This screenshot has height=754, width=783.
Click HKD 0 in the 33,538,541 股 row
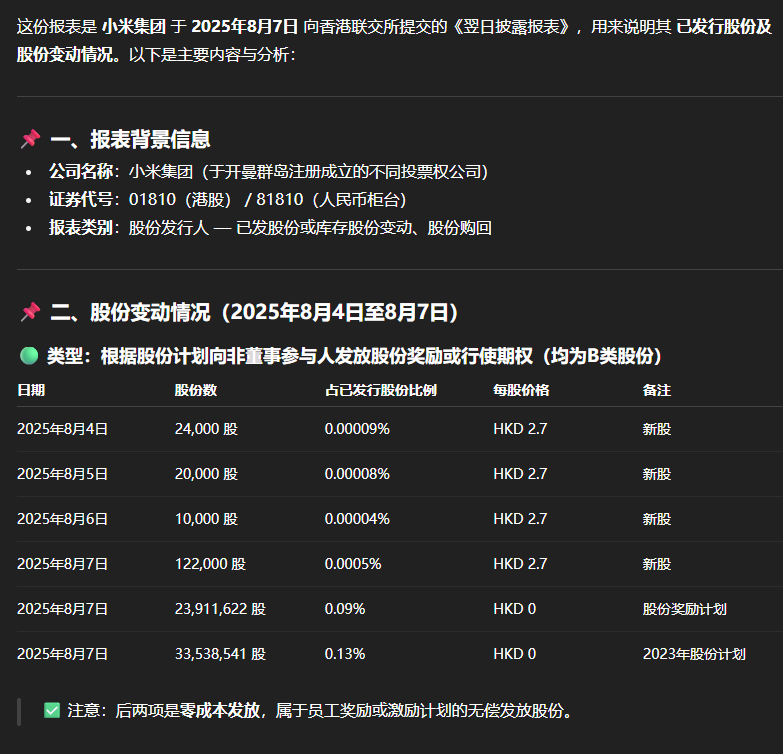point(515,654)
